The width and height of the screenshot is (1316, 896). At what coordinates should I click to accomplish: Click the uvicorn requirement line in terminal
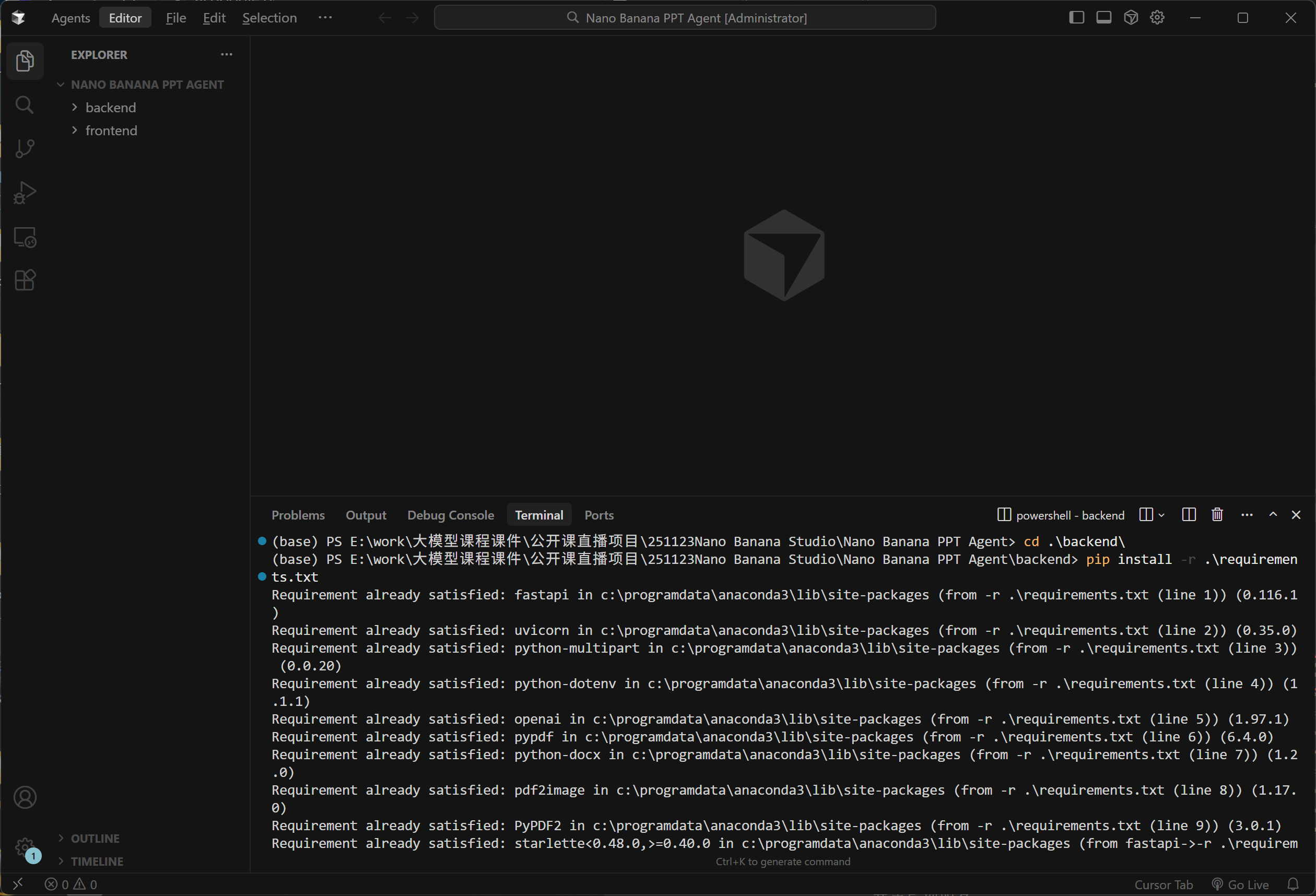784,630
